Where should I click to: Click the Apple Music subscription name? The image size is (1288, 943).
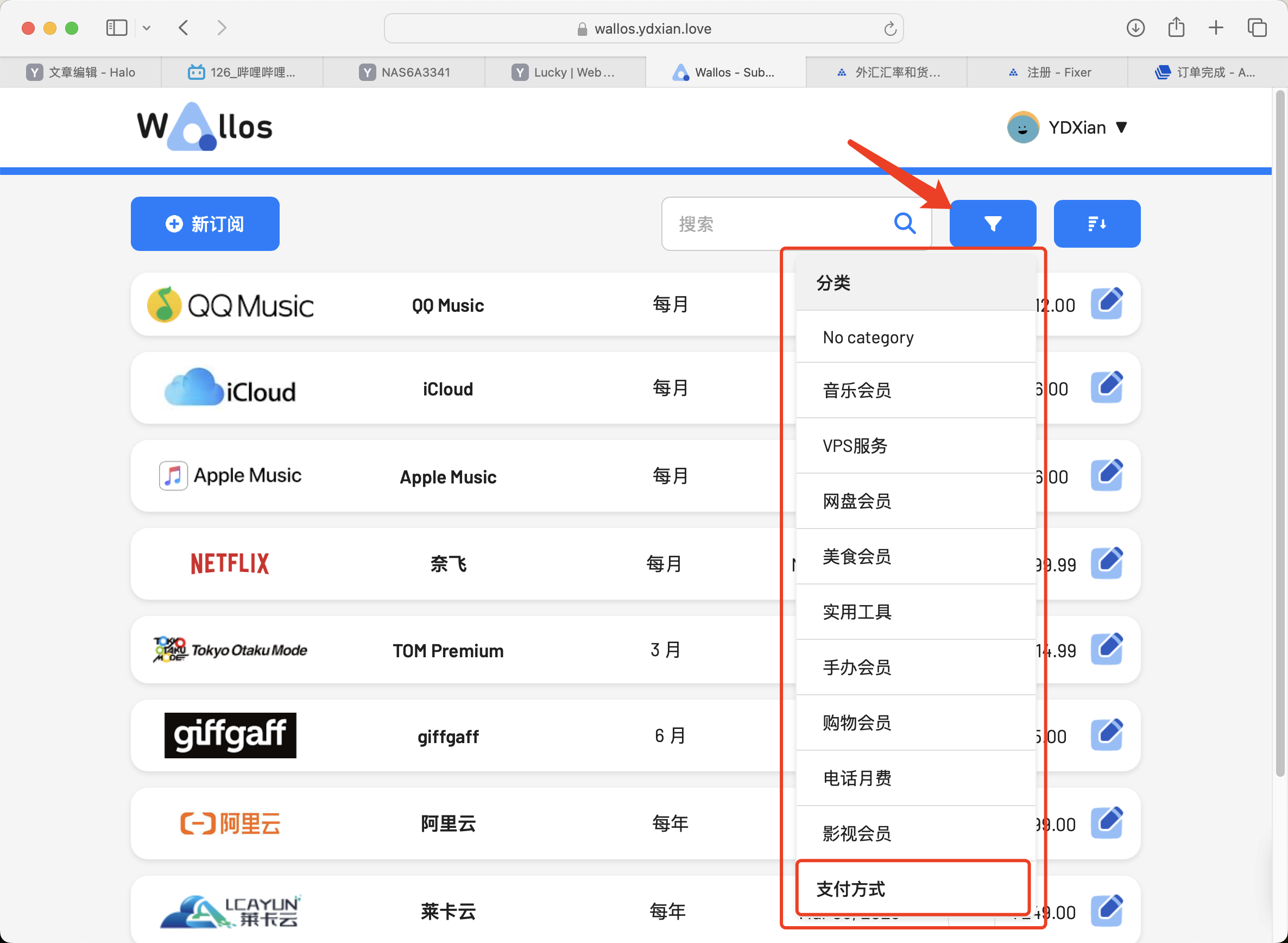click(448, 476)
